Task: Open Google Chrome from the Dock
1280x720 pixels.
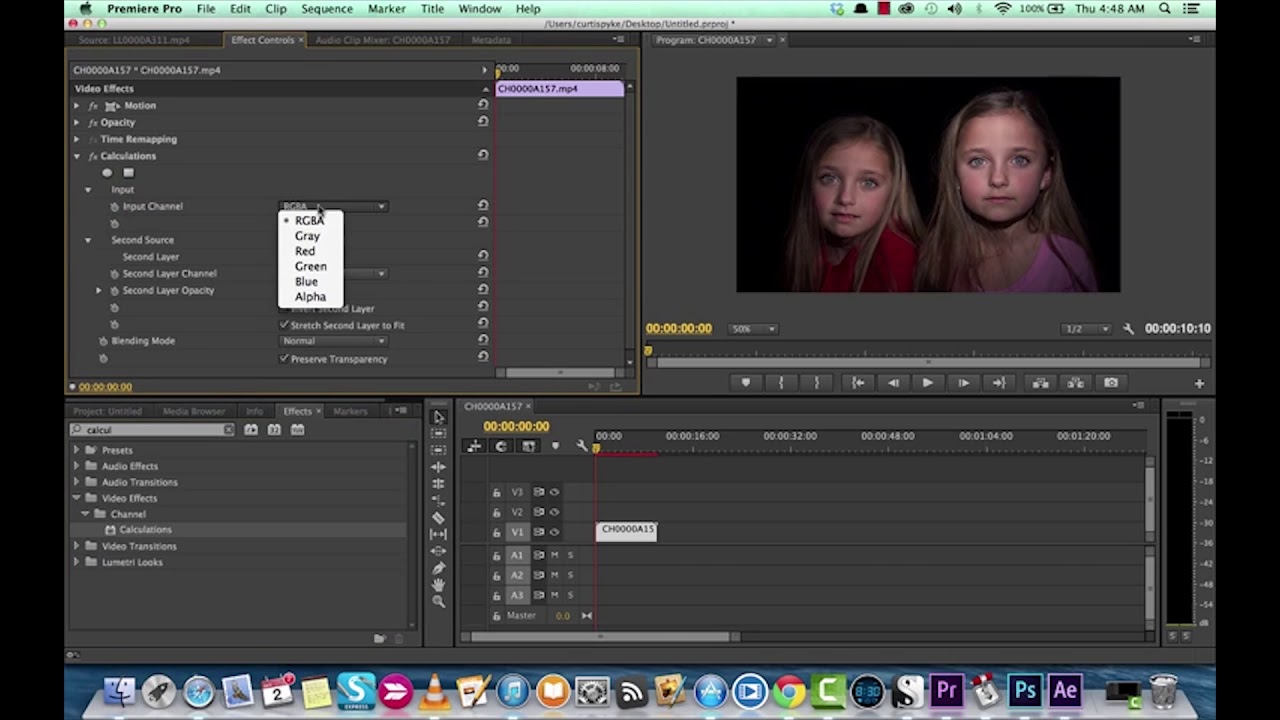Action: point(789,691)
